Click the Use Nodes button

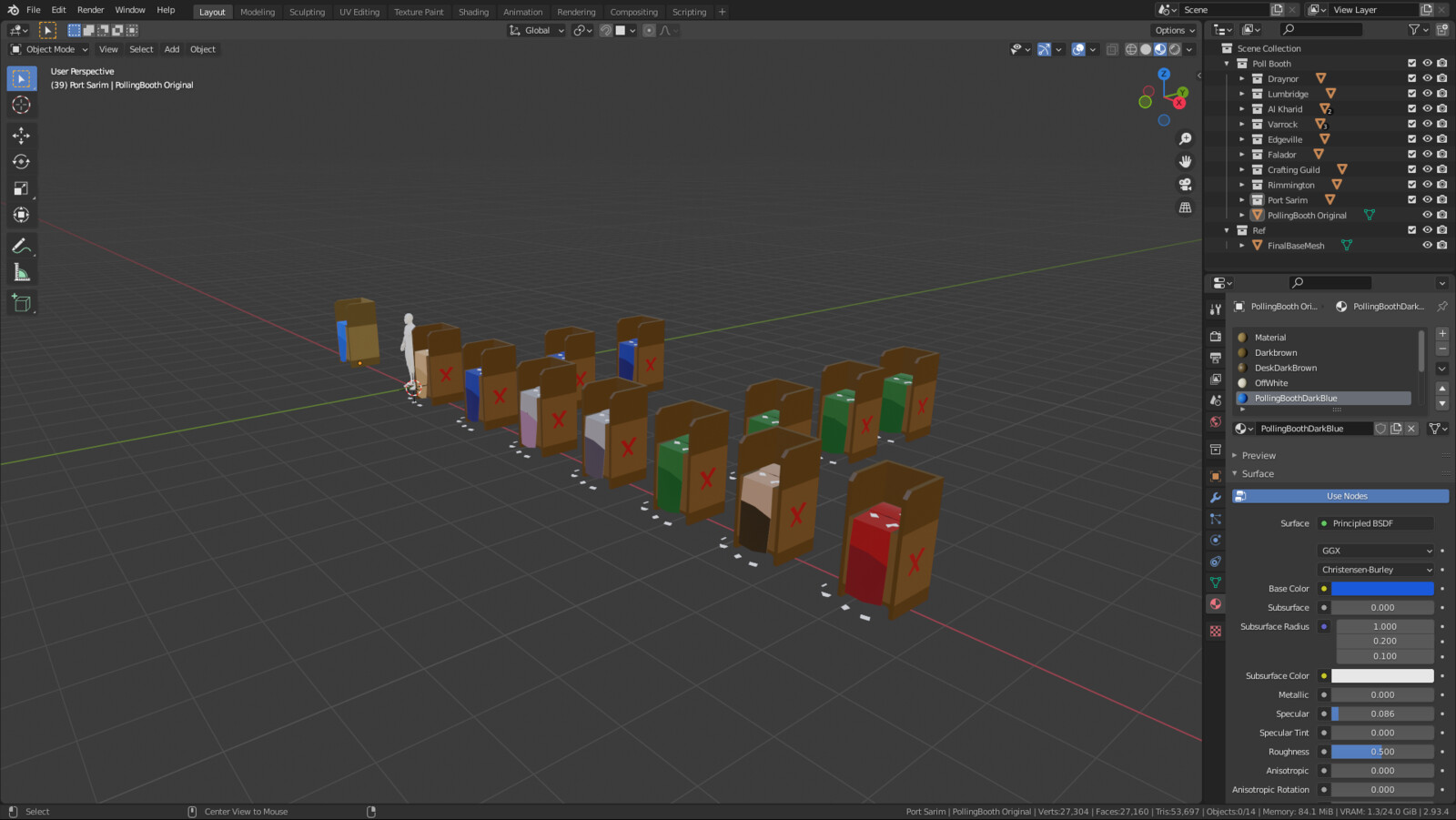point(1340,496)
